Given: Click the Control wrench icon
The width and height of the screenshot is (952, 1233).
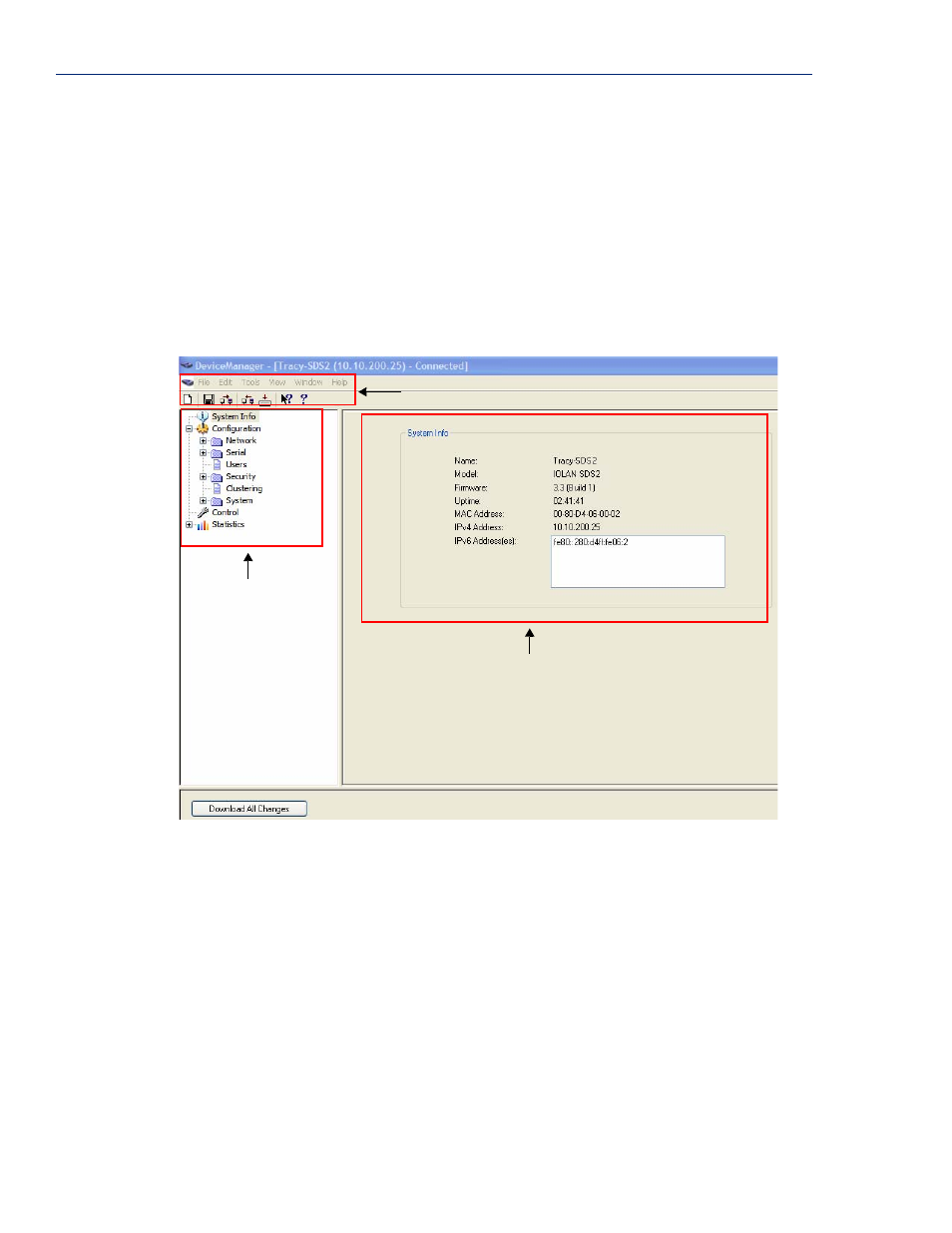Looking at the screenshot, I should click(x=203, y=512).
